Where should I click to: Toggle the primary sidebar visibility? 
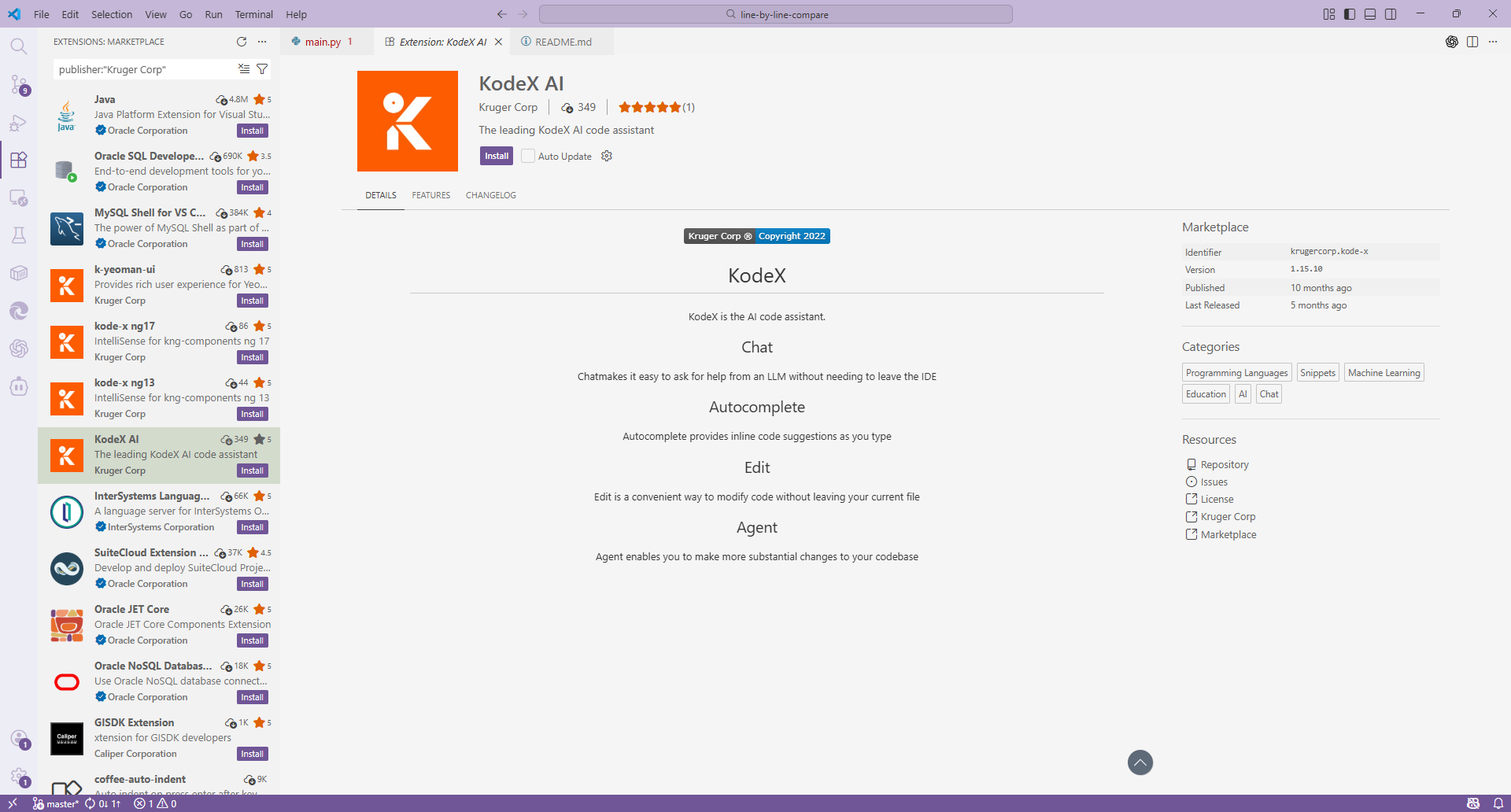click(x=1349, y=14)
